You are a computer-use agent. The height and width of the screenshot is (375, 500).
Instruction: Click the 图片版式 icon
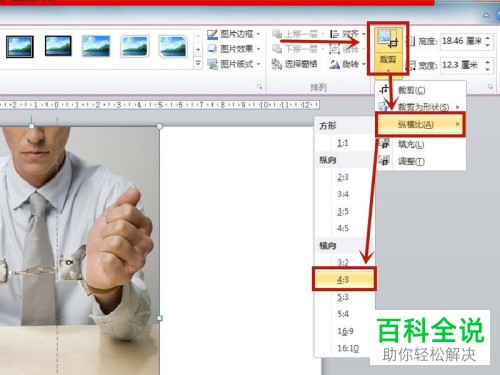tap(212, 64)
